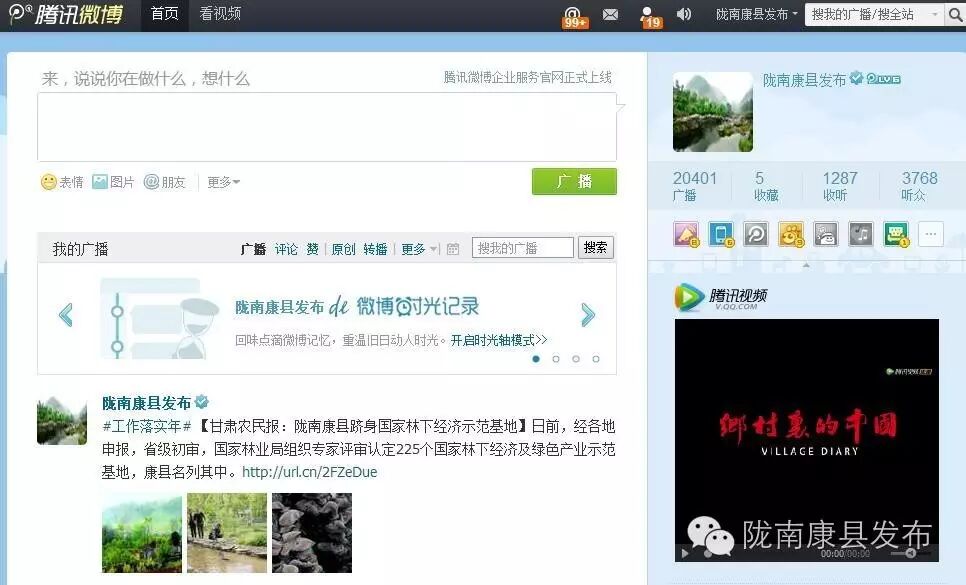Click the green 广播 publish button

[x=574, y=181]
